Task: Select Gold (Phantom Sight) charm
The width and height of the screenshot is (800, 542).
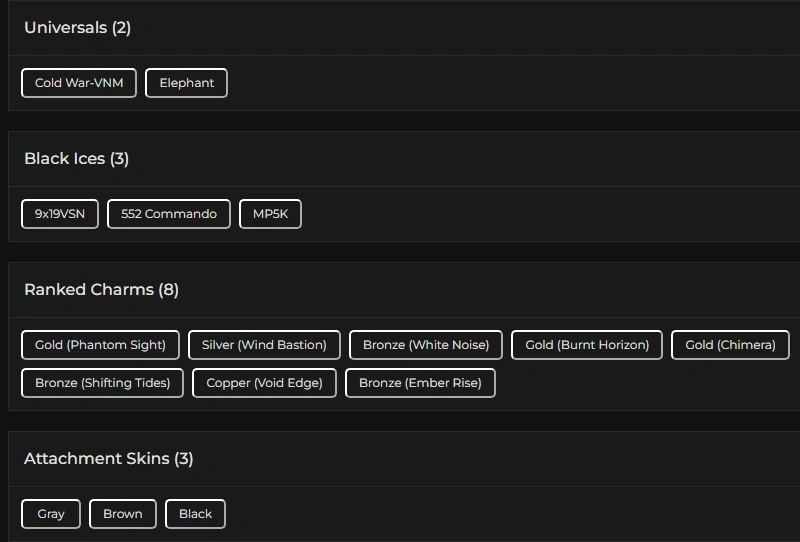Action: [100, 345]
